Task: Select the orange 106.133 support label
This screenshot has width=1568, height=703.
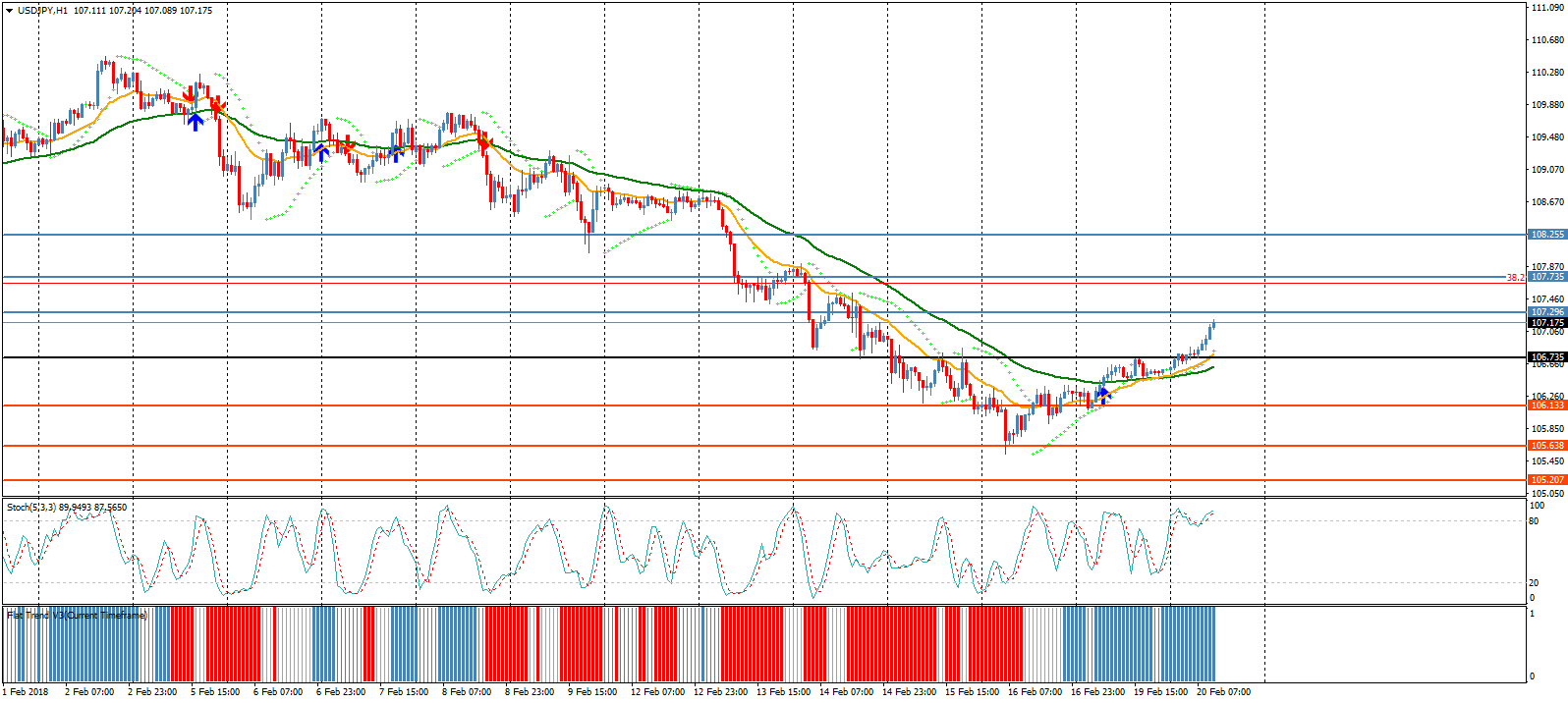Action: point(1546,406)
